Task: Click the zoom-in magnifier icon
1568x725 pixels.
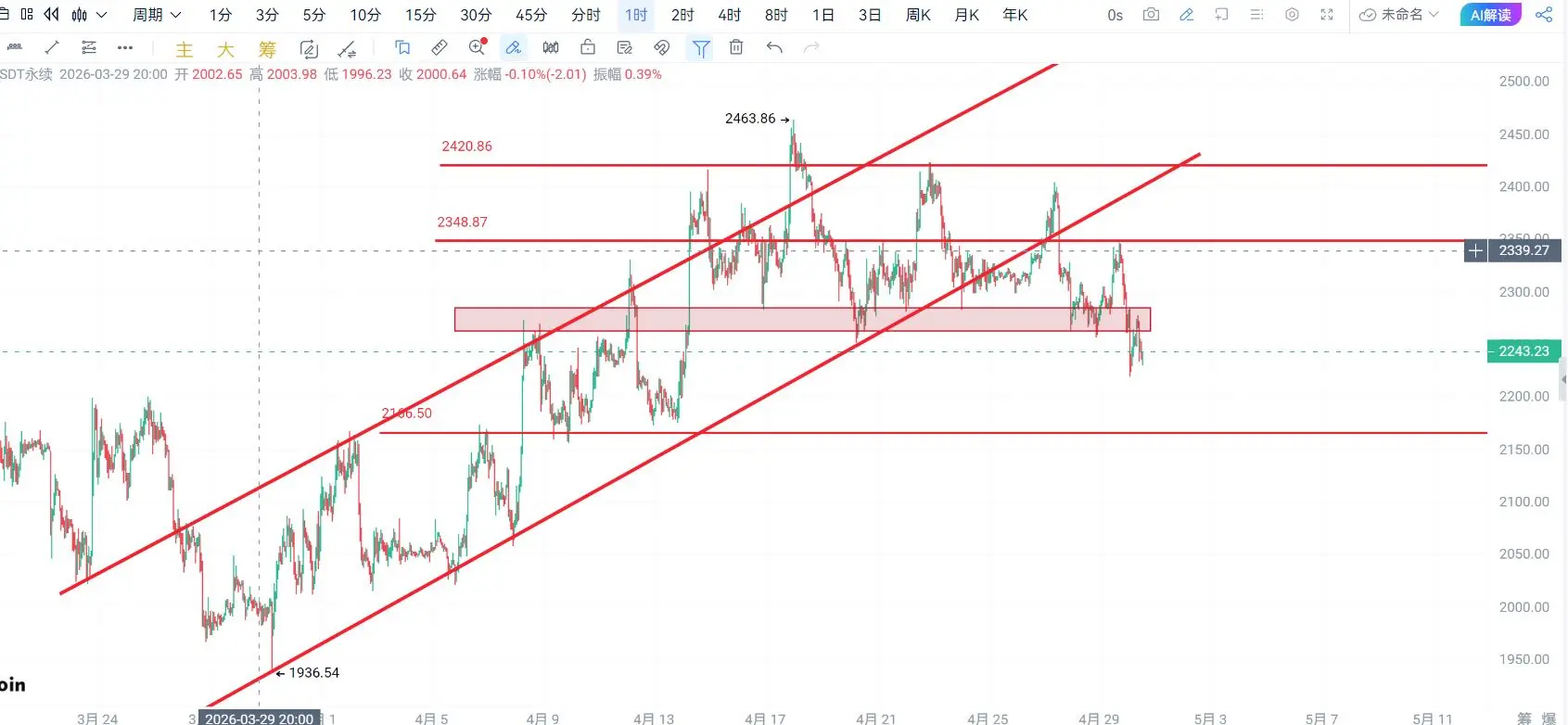Action: pos(478,46)
